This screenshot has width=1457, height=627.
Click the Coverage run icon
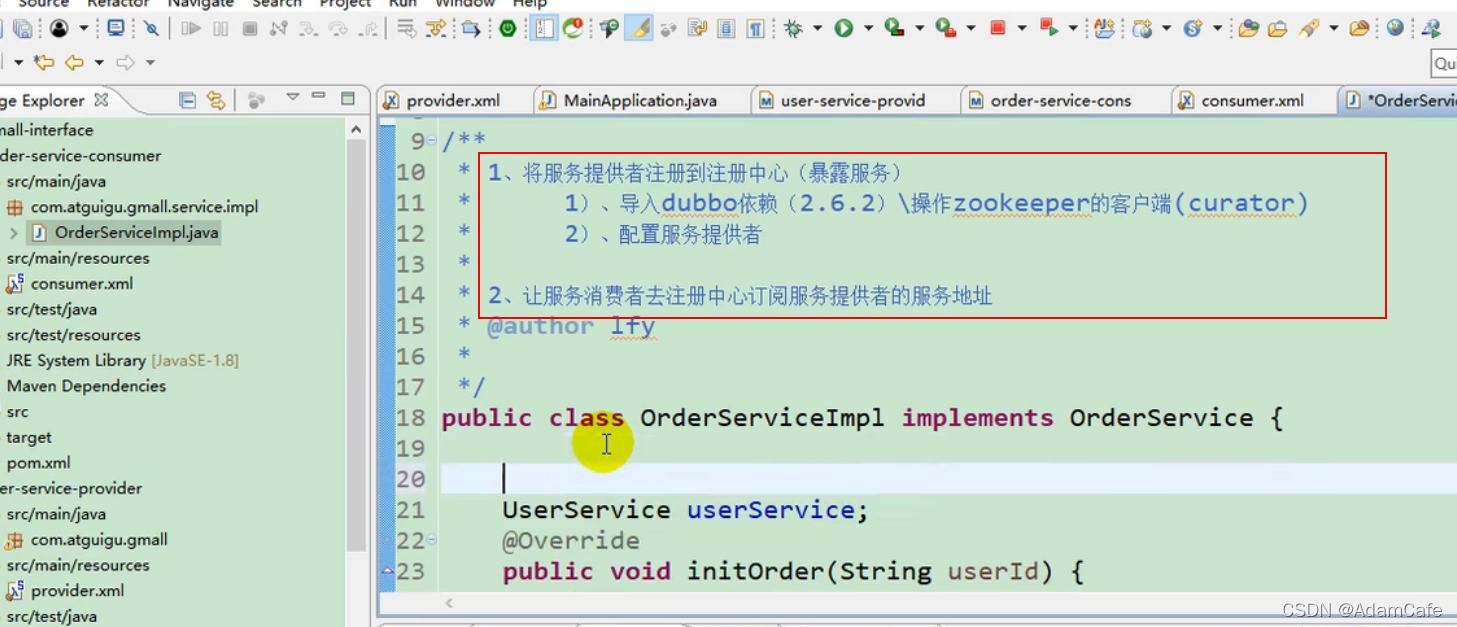pyautogui.click(x=895, y=29)
